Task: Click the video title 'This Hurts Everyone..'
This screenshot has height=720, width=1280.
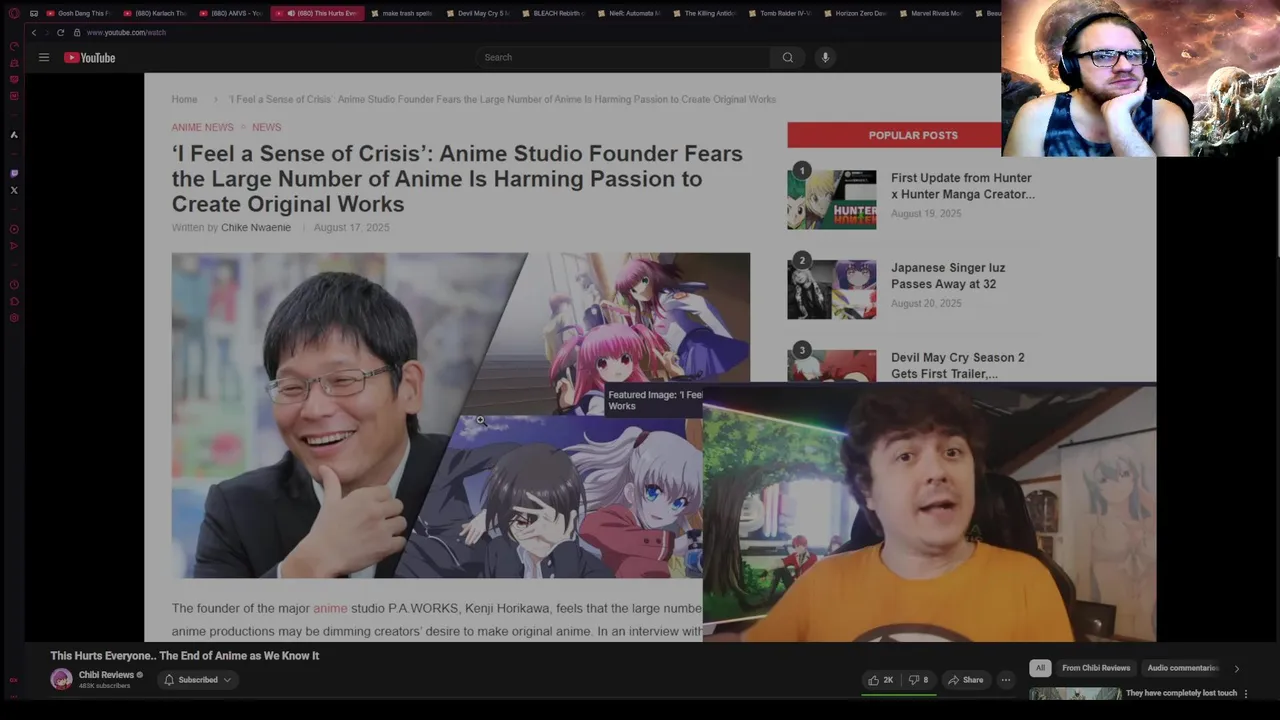Action: coord(185,656)
